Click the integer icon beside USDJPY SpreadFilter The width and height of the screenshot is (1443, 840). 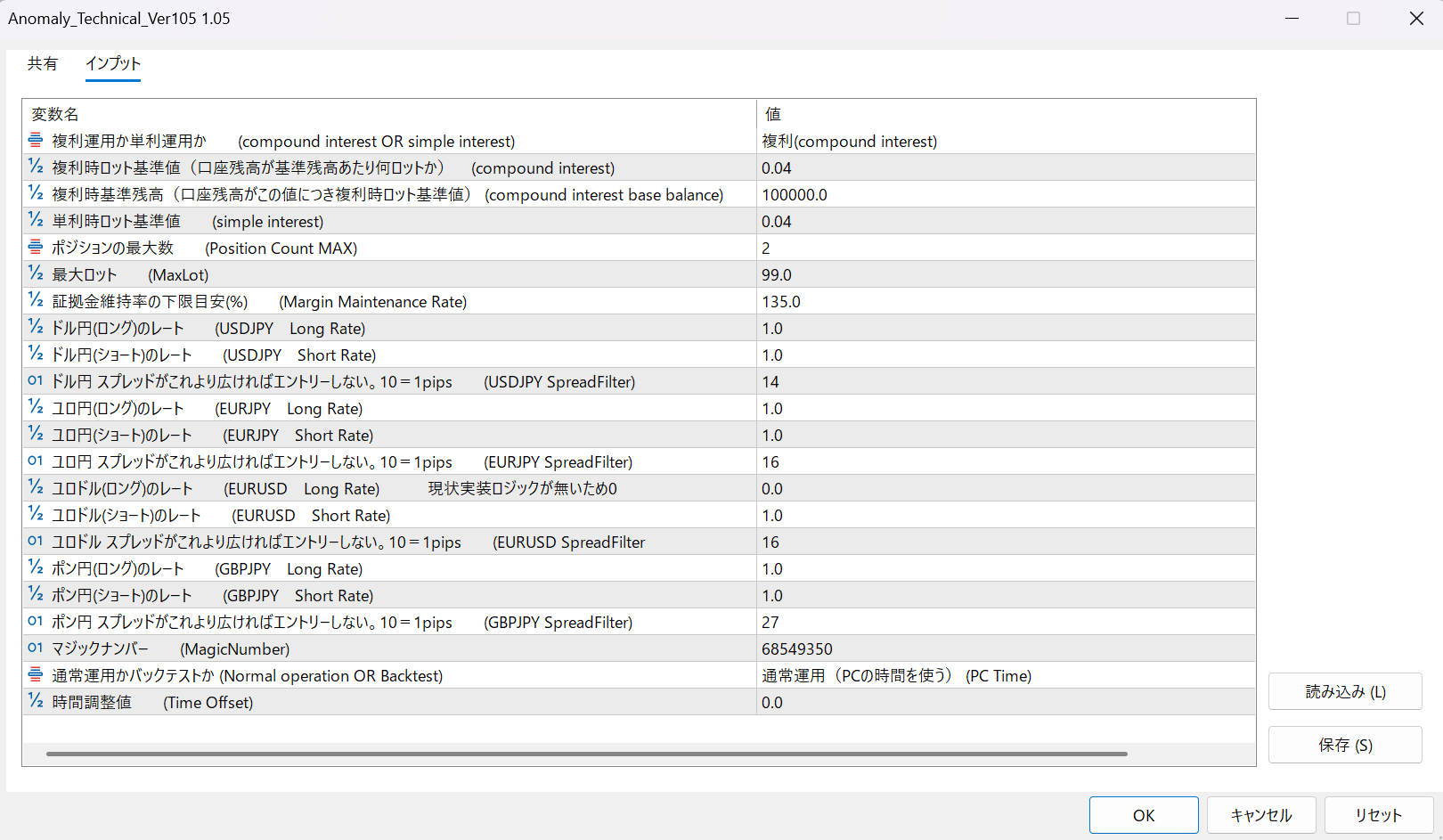(x=36, y=380)
